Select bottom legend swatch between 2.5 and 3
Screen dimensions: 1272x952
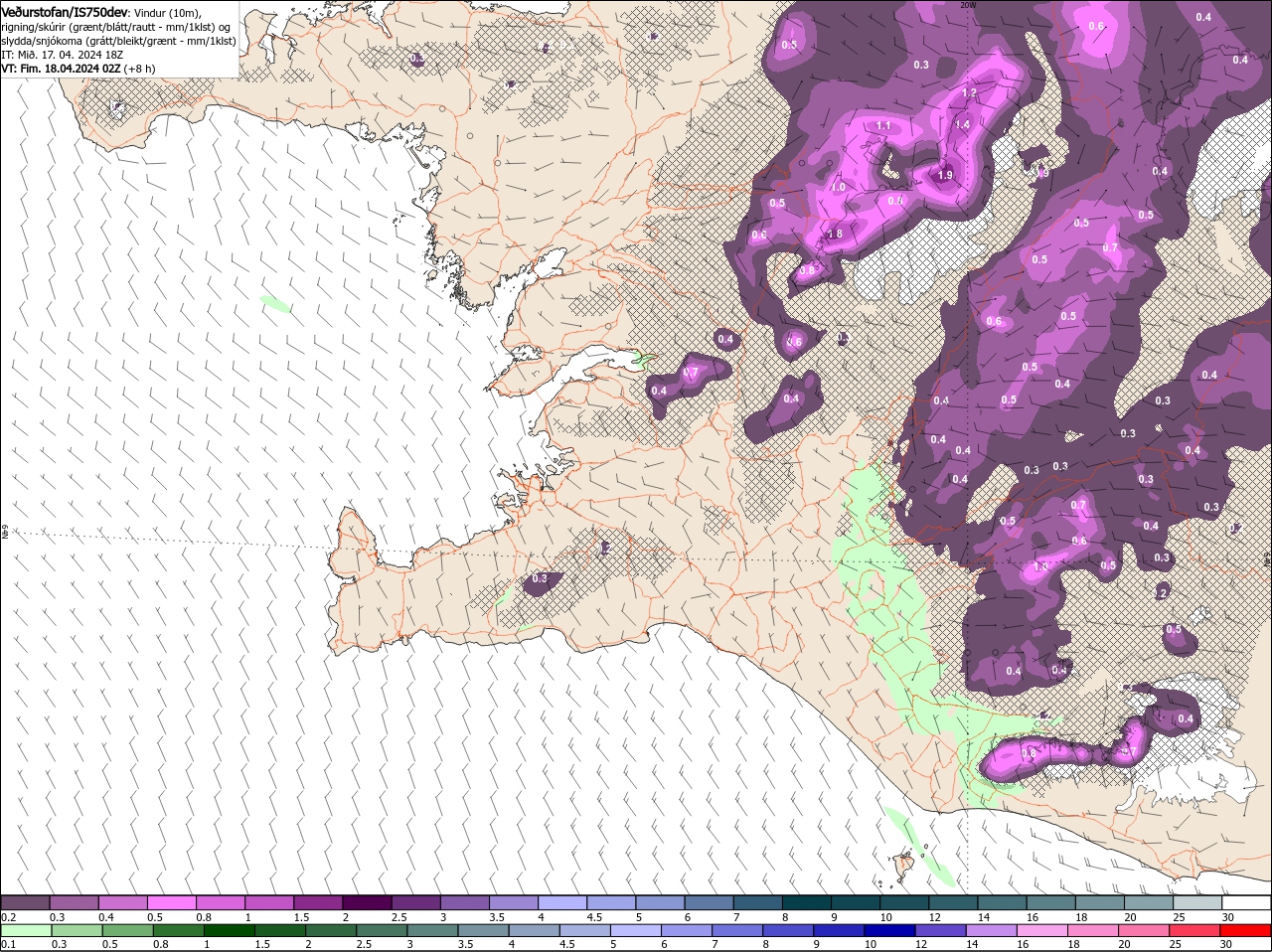pos(384,931)
